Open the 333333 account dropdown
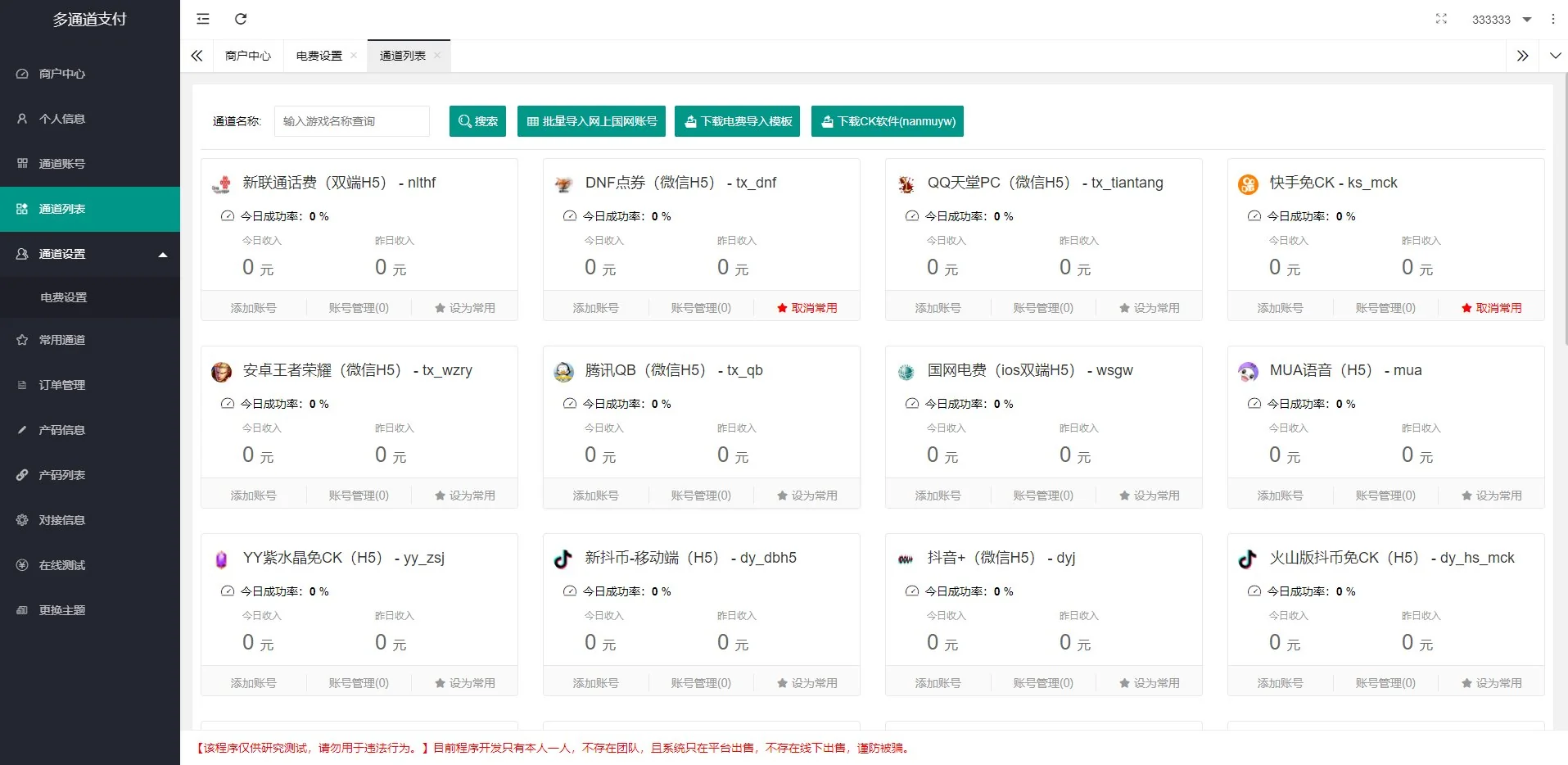The image size is (1568, 765). point(1500,19)
